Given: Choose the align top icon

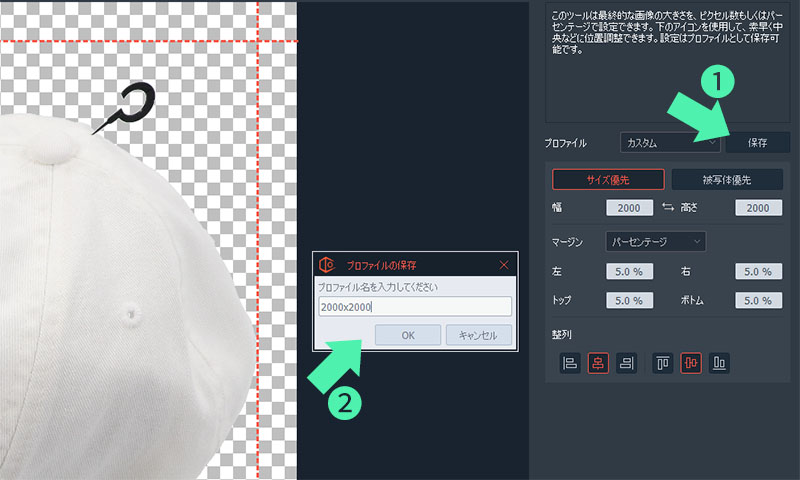Looking at the screenshot, I should (x=663, y=363).
